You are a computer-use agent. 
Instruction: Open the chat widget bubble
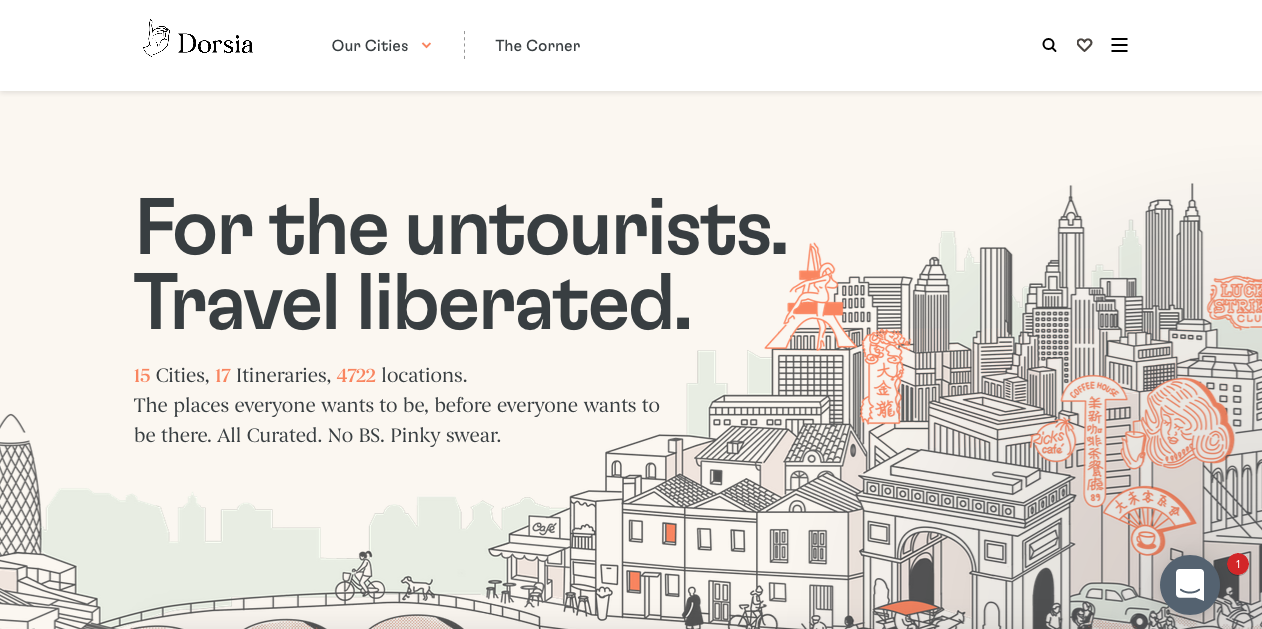[x=1190, y=584]
